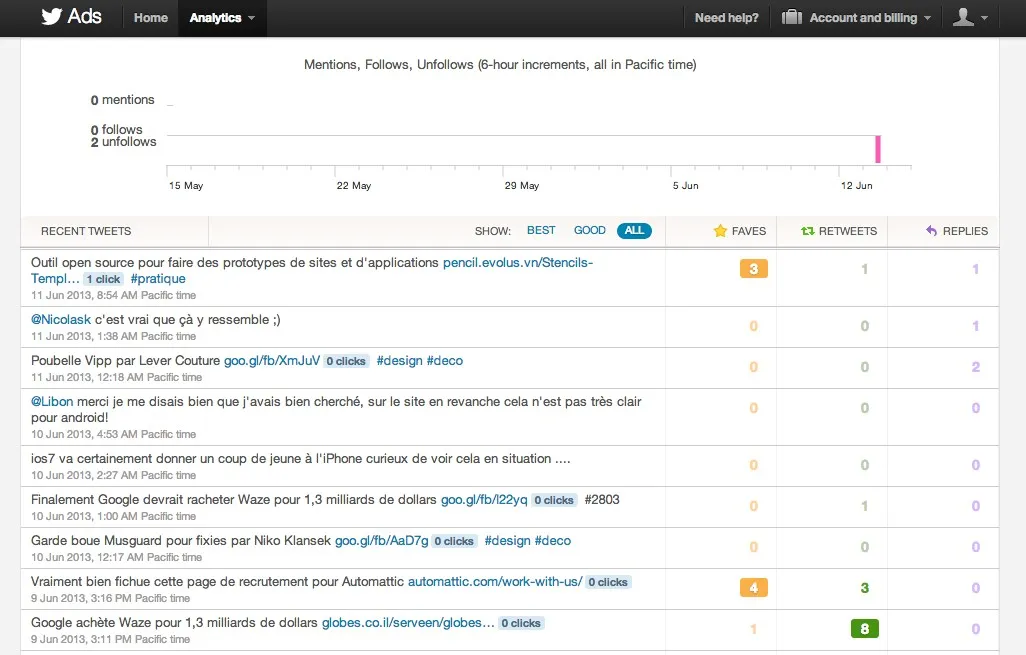The height and width of the screenshot is (655, 1026).
Task: Click the orange 4 faves badge
Action: [753, 588]
